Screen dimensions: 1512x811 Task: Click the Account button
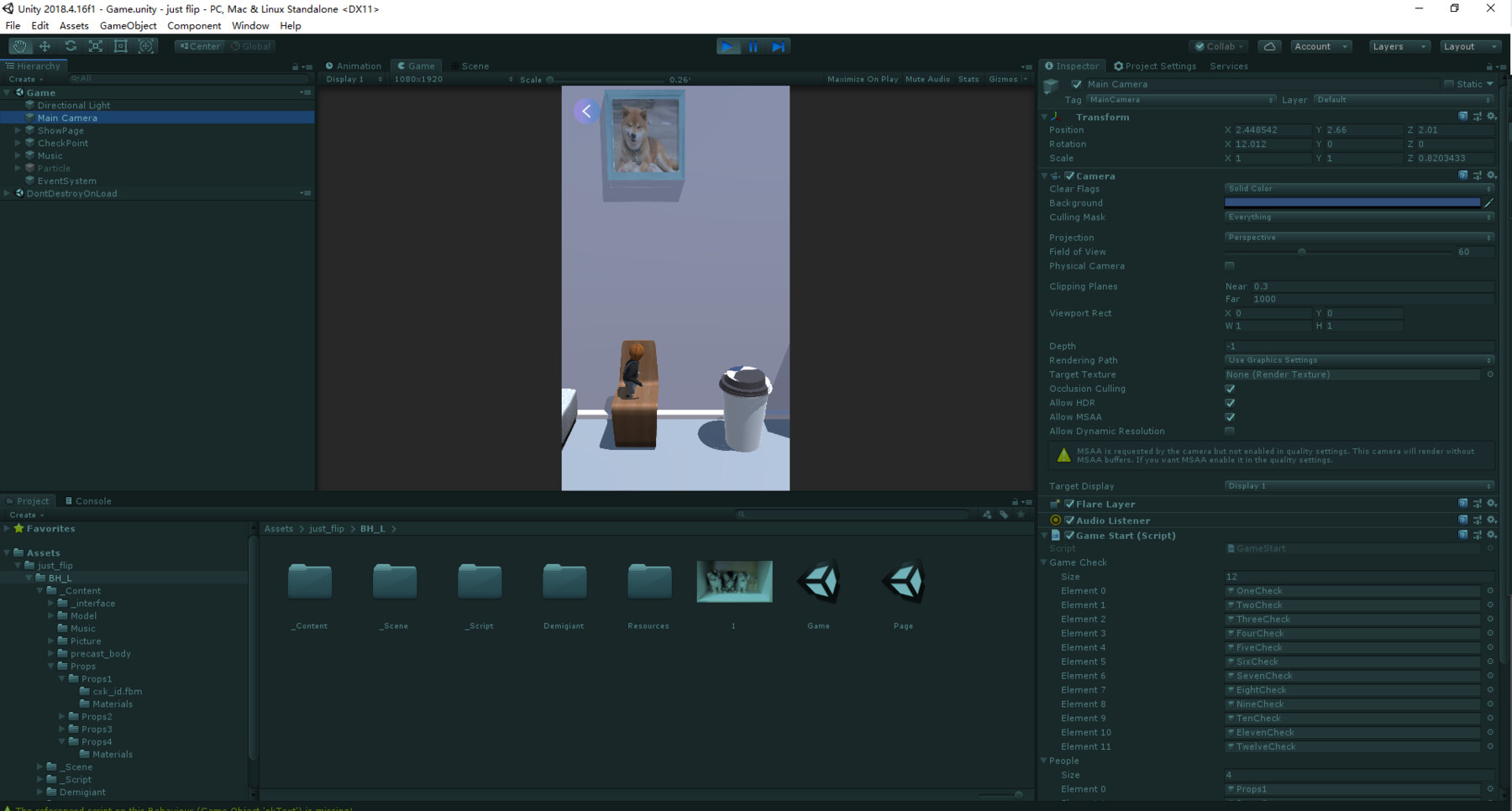(1320, 46)
